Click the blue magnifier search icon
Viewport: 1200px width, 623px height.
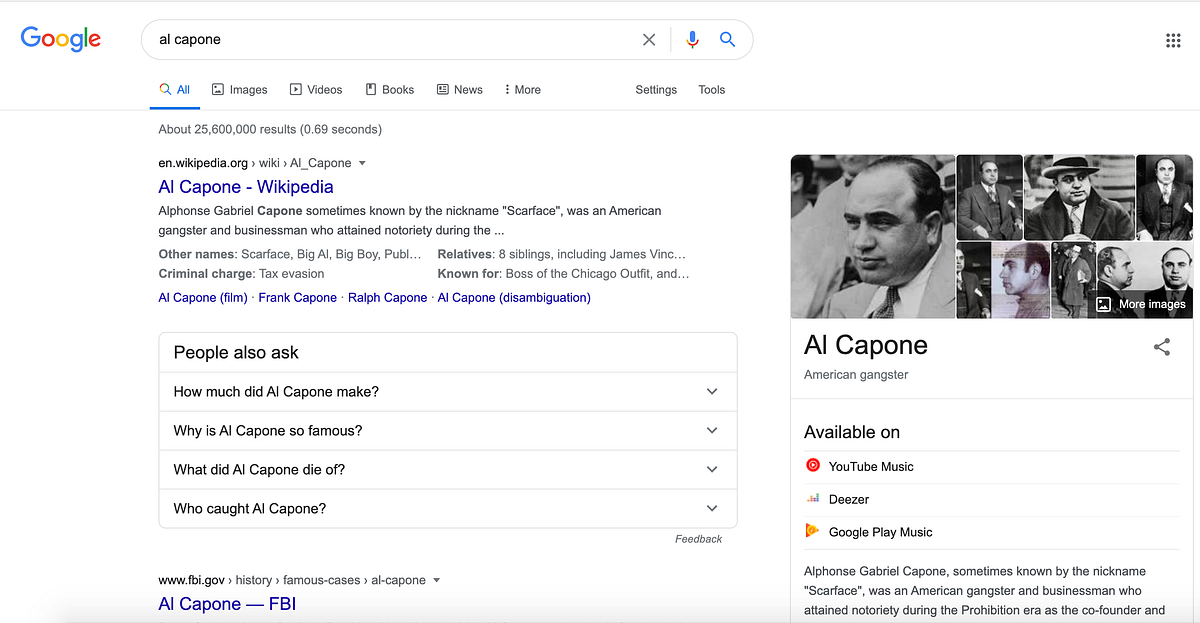click(x=728, y=40)
